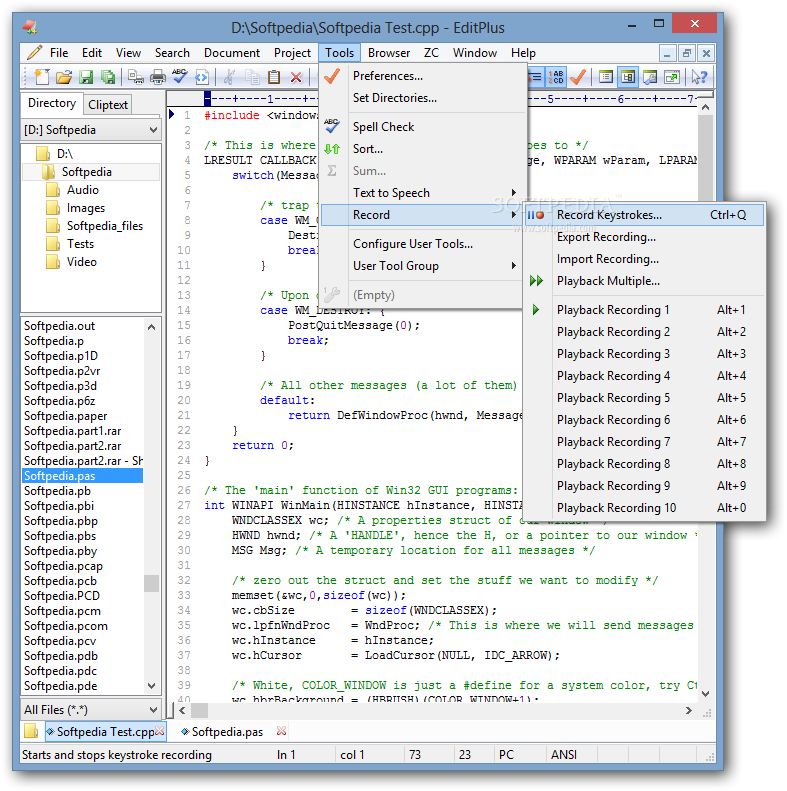Image resolution: width=787 pixels, height=791 pixels.
Task: Choose Configure User Tools... entry
Action: point(413,244)
